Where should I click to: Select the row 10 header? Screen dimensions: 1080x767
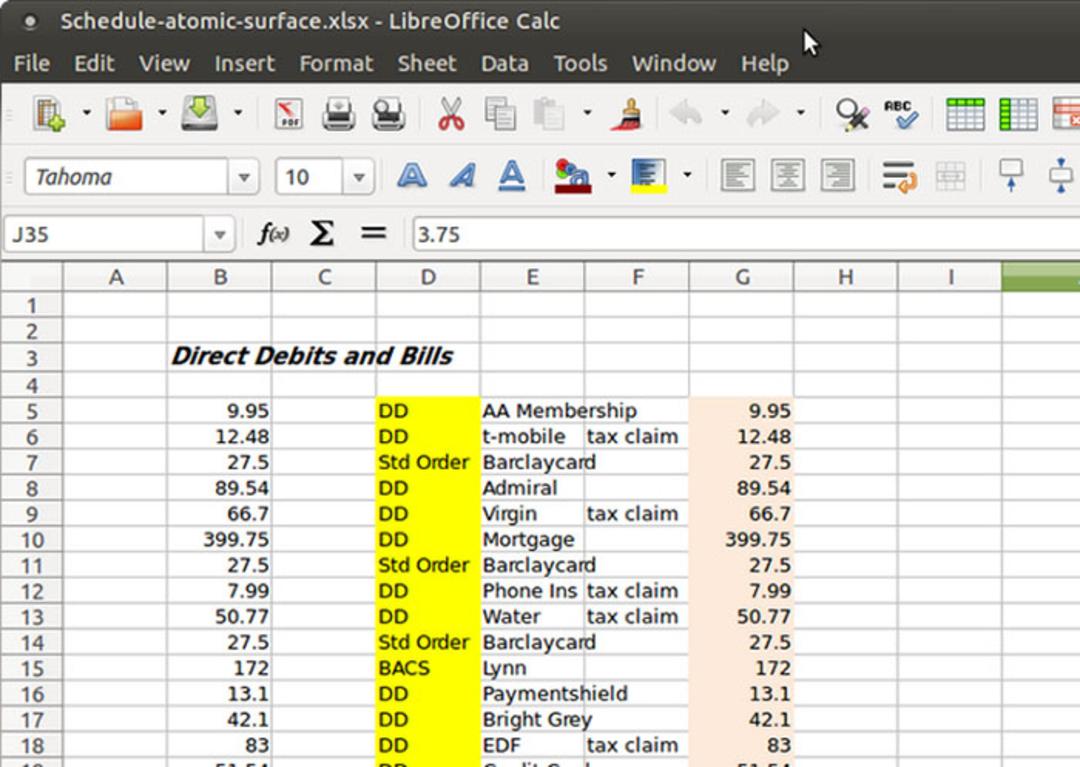pyautogui.click(x=32, y=539)
